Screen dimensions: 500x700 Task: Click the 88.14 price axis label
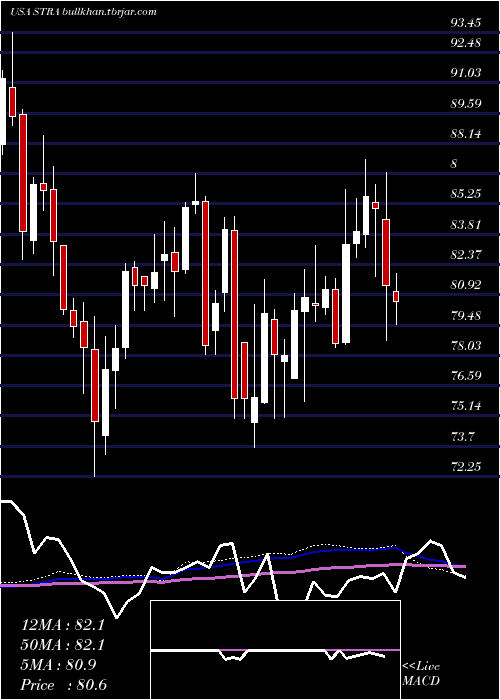[x=466, y=133]
